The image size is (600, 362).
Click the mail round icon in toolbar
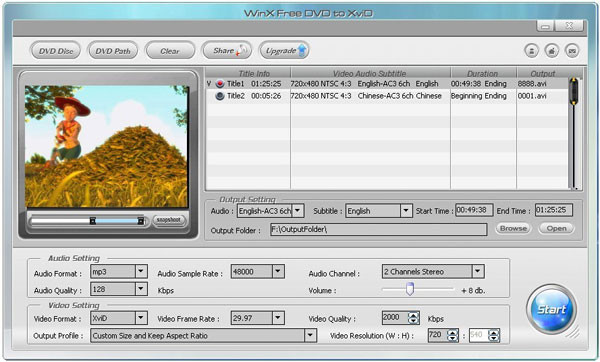[x=572, y=51]
